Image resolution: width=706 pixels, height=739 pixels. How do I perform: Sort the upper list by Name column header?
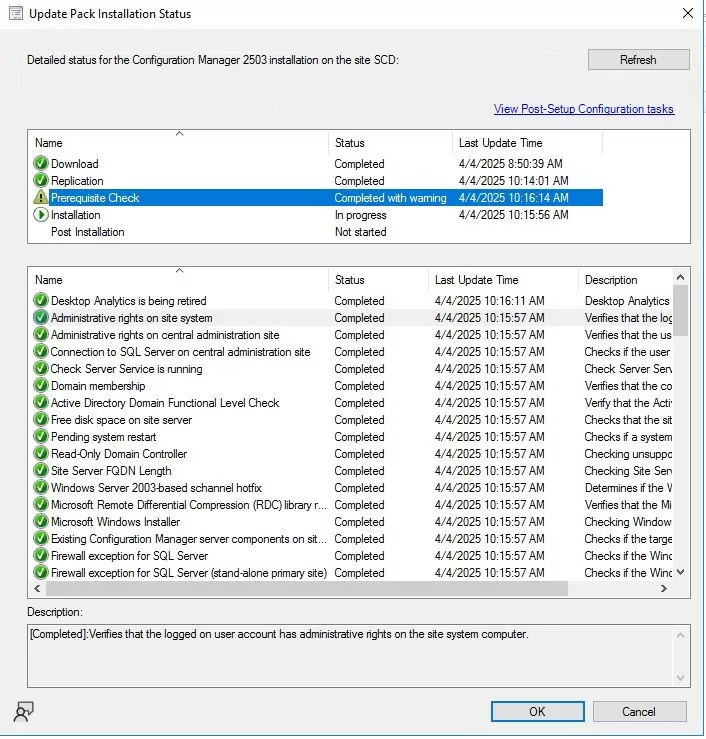click(179, 143)
